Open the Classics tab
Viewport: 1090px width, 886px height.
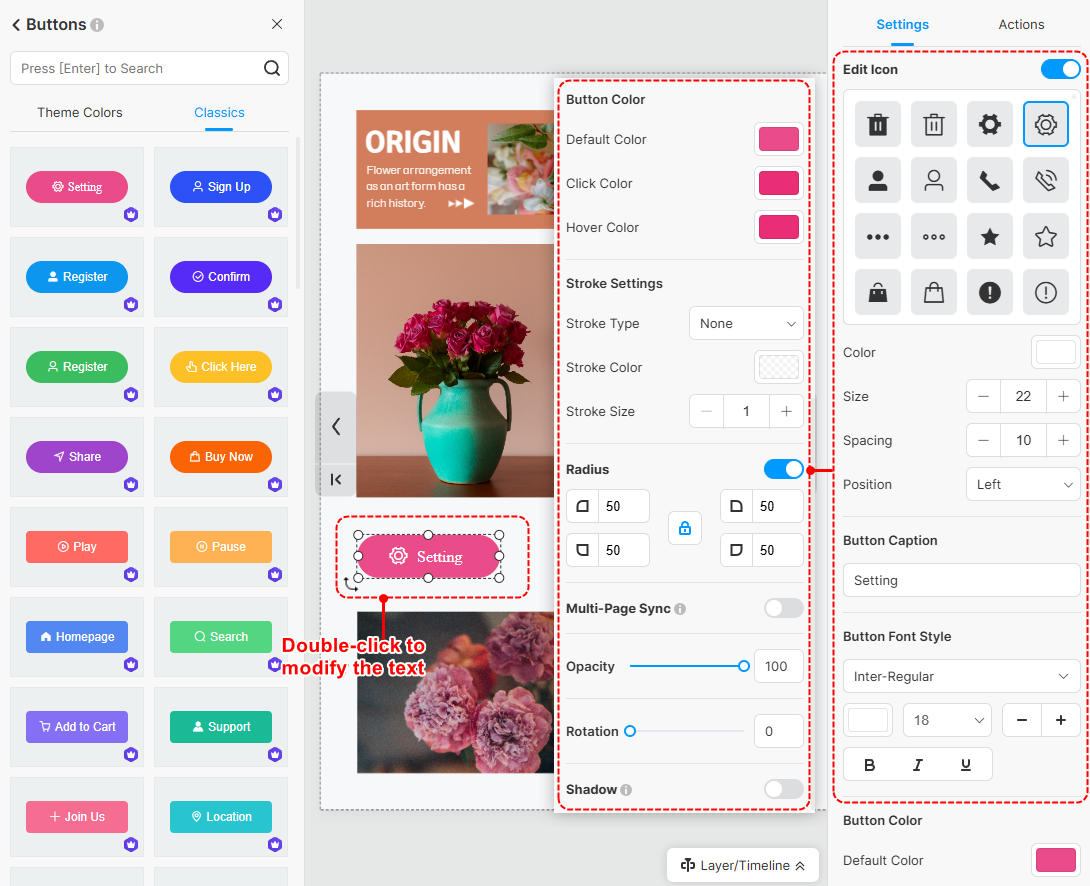(219, 113)
